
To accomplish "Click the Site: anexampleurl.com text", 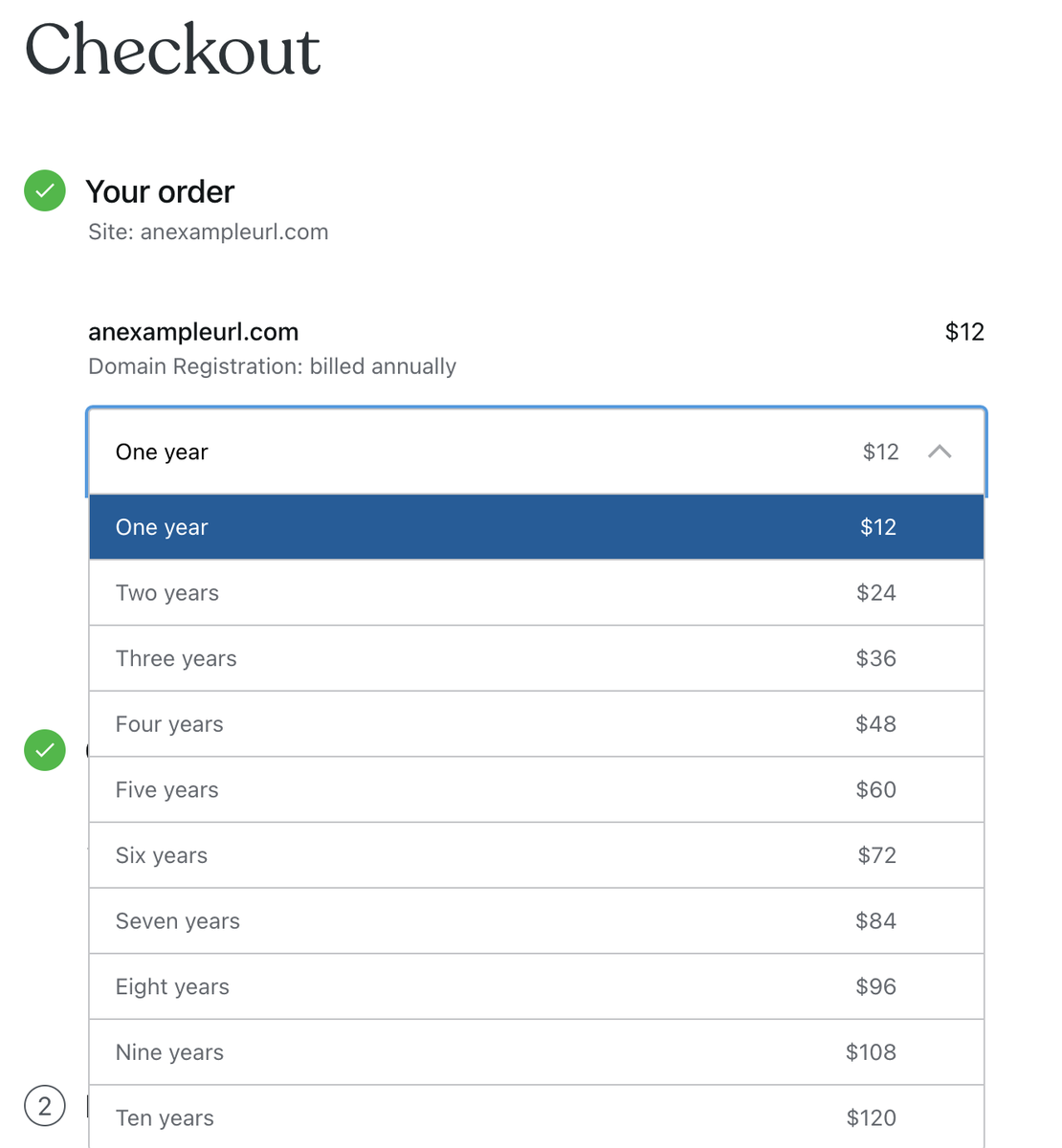I will (x=208, y=232).
